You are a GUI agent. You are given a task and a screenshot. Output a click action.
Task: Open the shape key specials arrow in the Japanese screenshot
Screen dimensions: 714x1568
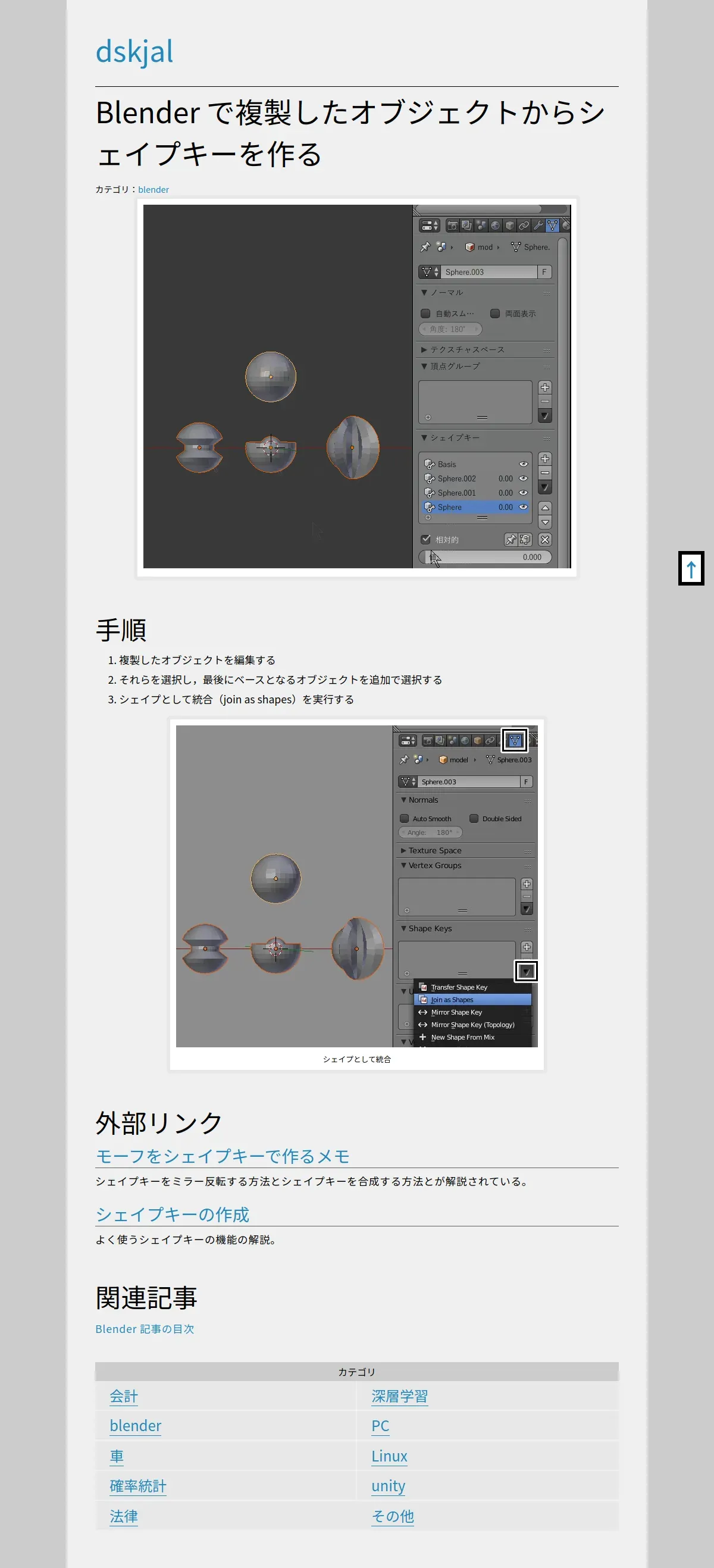point(545,487)
